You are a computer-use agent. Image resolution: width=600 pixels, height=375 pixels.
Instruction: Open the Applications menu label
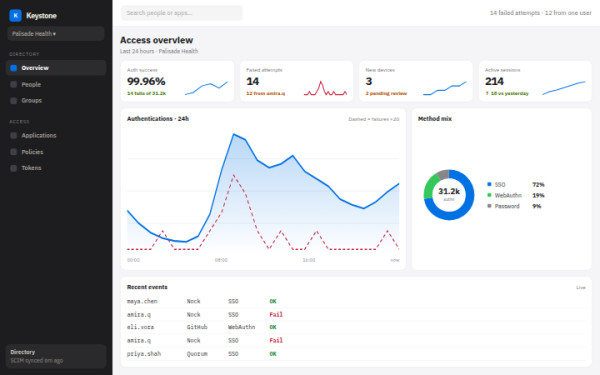(x=39, y=135)
